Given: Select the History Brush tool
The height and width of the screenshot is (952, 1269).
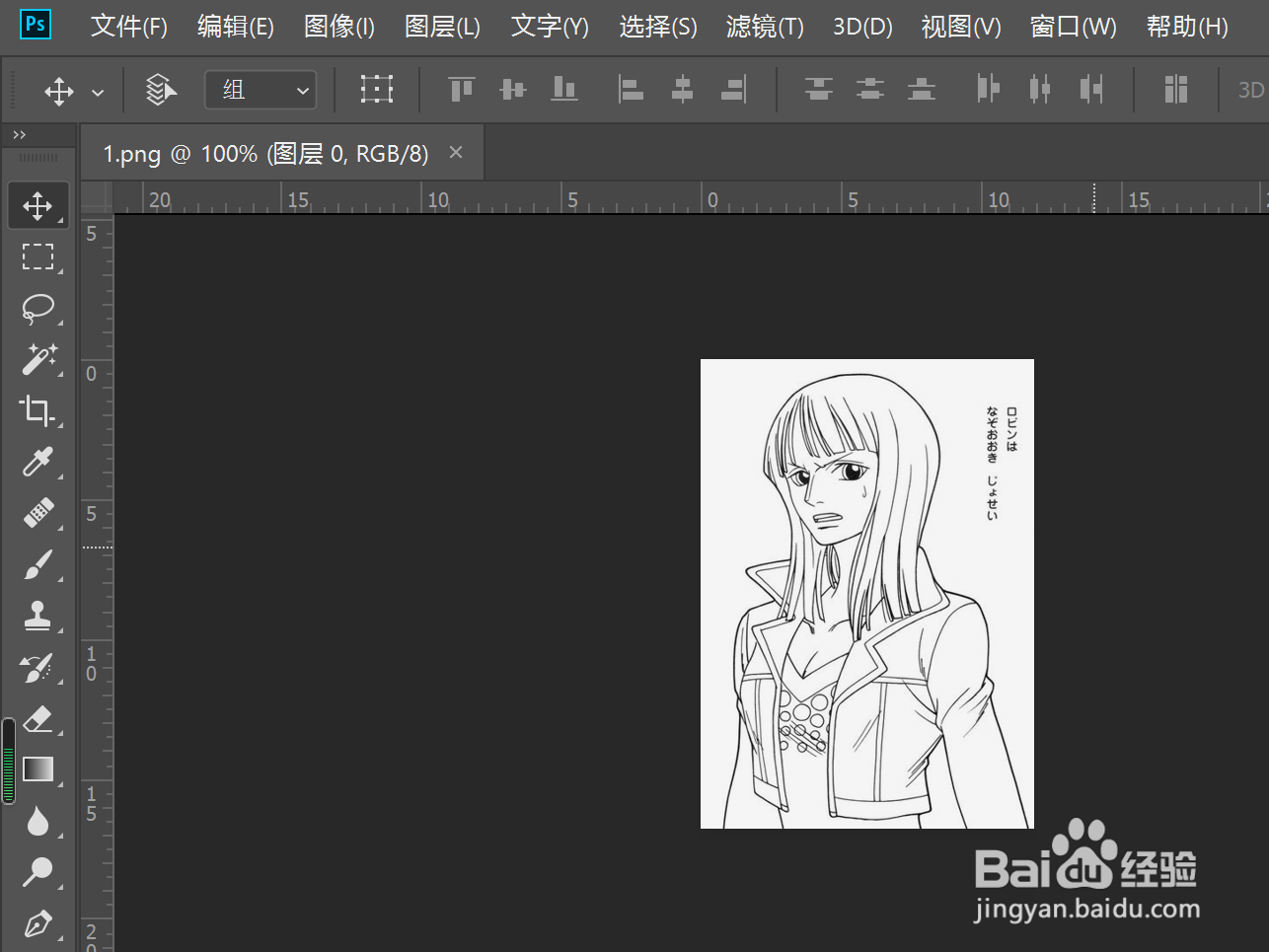Looking at the screenshot, I should pos(38,668).
